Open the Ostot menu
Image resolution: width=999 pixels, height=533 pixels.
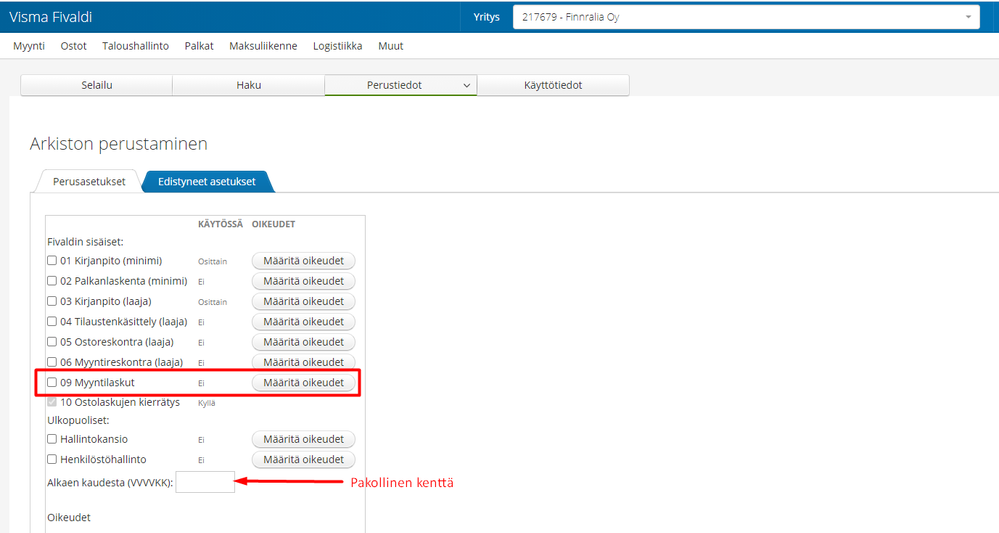[x=73, y=46]
